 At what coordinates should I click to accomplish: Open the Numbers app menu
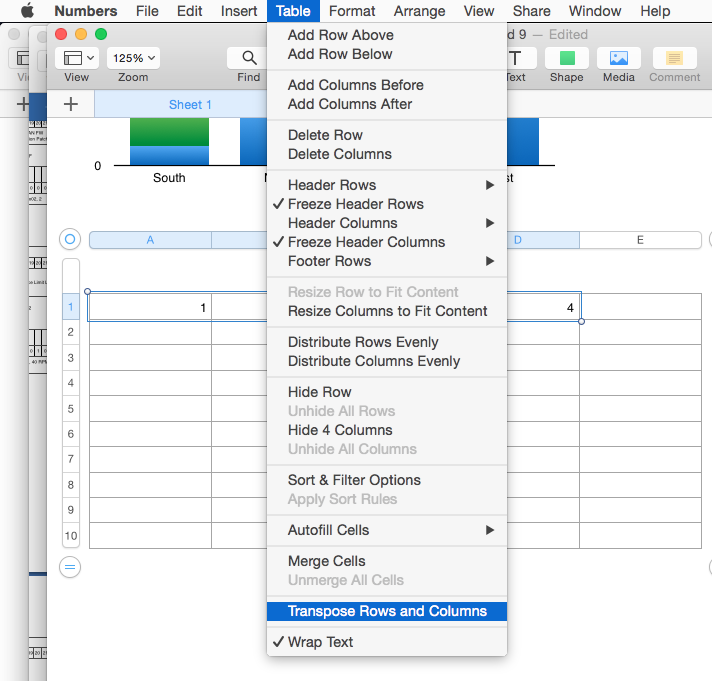86,10
